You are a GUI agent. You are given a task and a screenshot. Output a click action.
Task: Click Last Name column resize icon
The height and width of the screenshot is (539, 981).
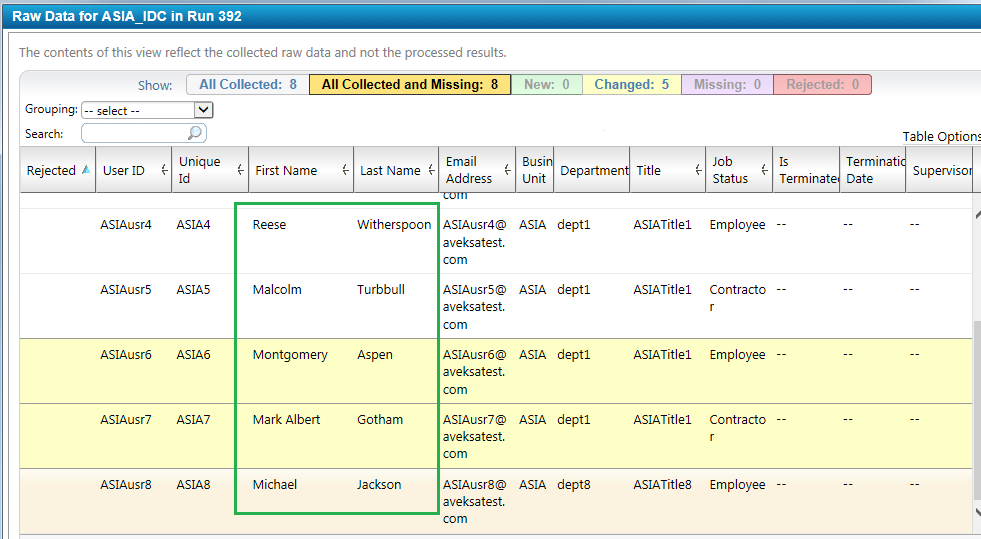click(430, 171)
